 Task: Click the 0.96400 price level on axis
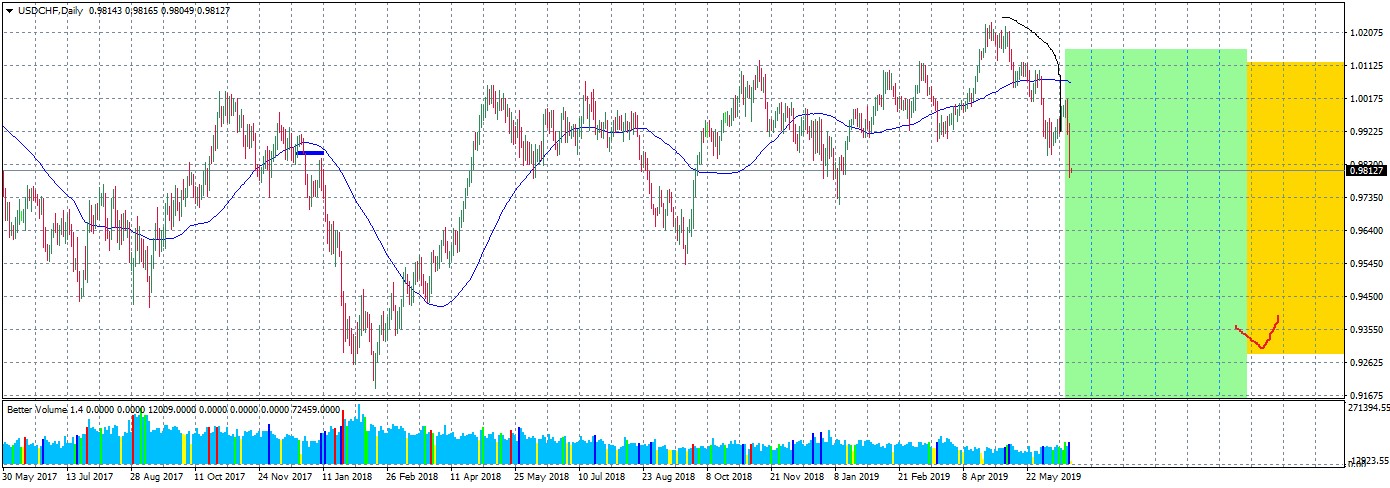tap(1365, 231)
